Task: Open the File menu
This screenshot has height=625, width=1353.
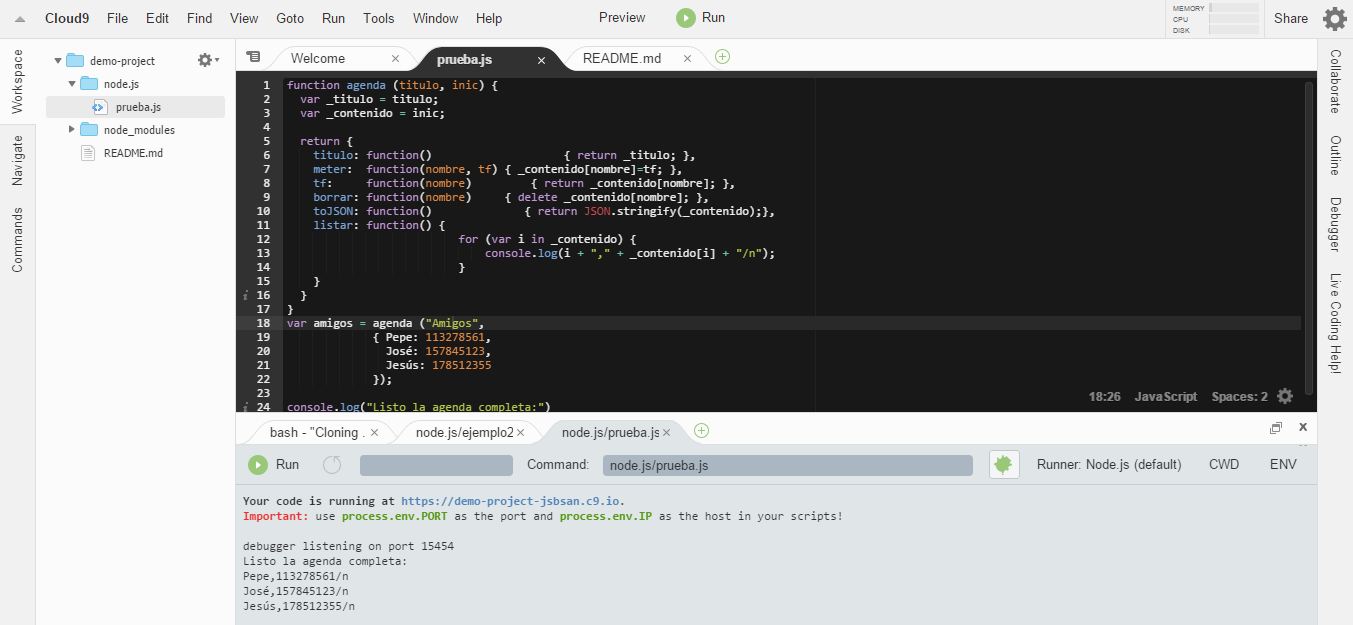Action: coord(117,18)
